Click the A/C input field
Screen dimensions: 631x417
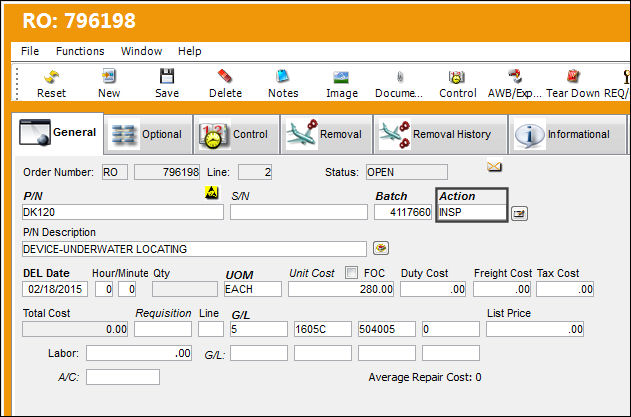123,377
